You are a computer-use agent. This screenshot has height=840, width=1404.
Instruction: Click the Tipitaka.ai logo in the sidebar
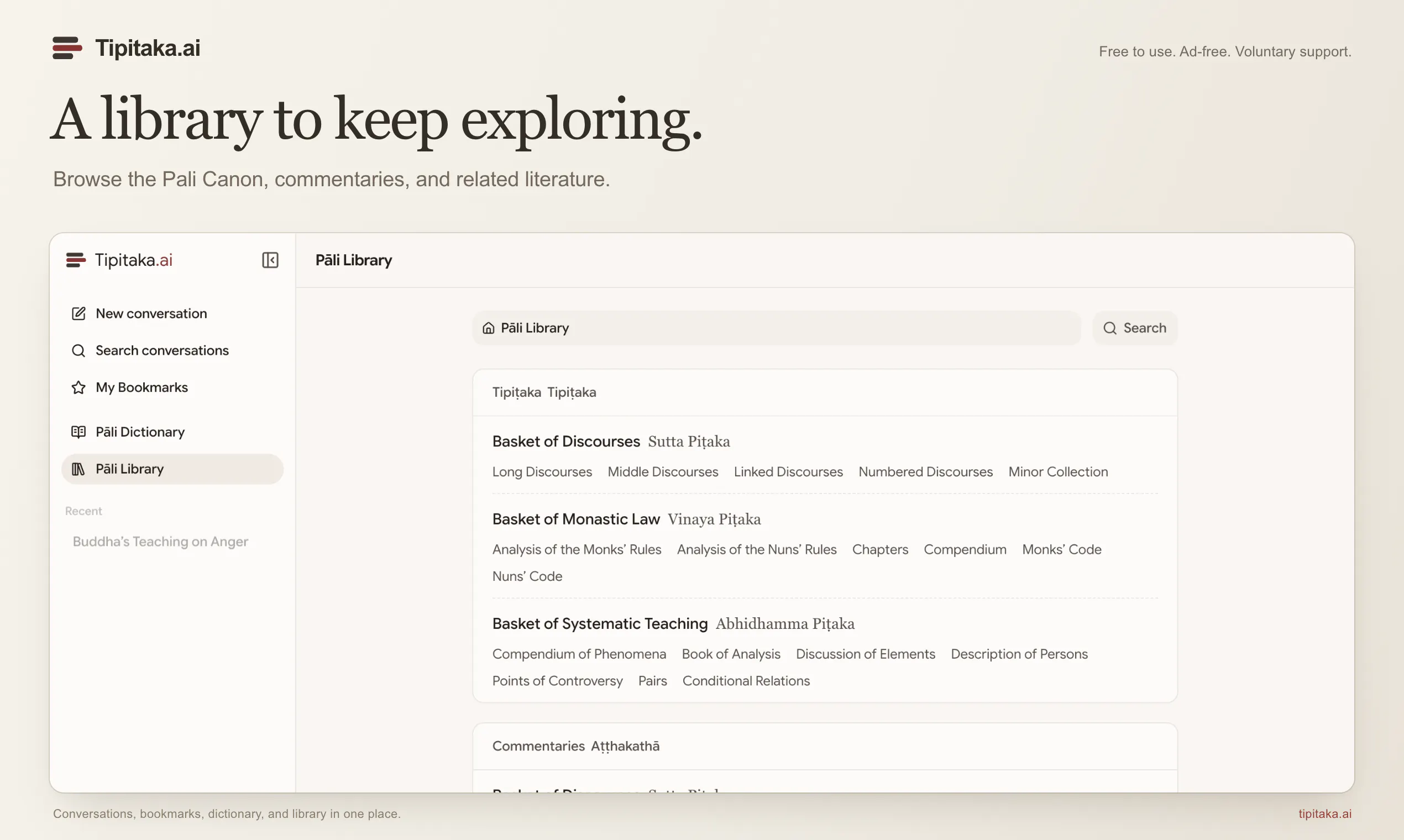click(x=119, y=260)
